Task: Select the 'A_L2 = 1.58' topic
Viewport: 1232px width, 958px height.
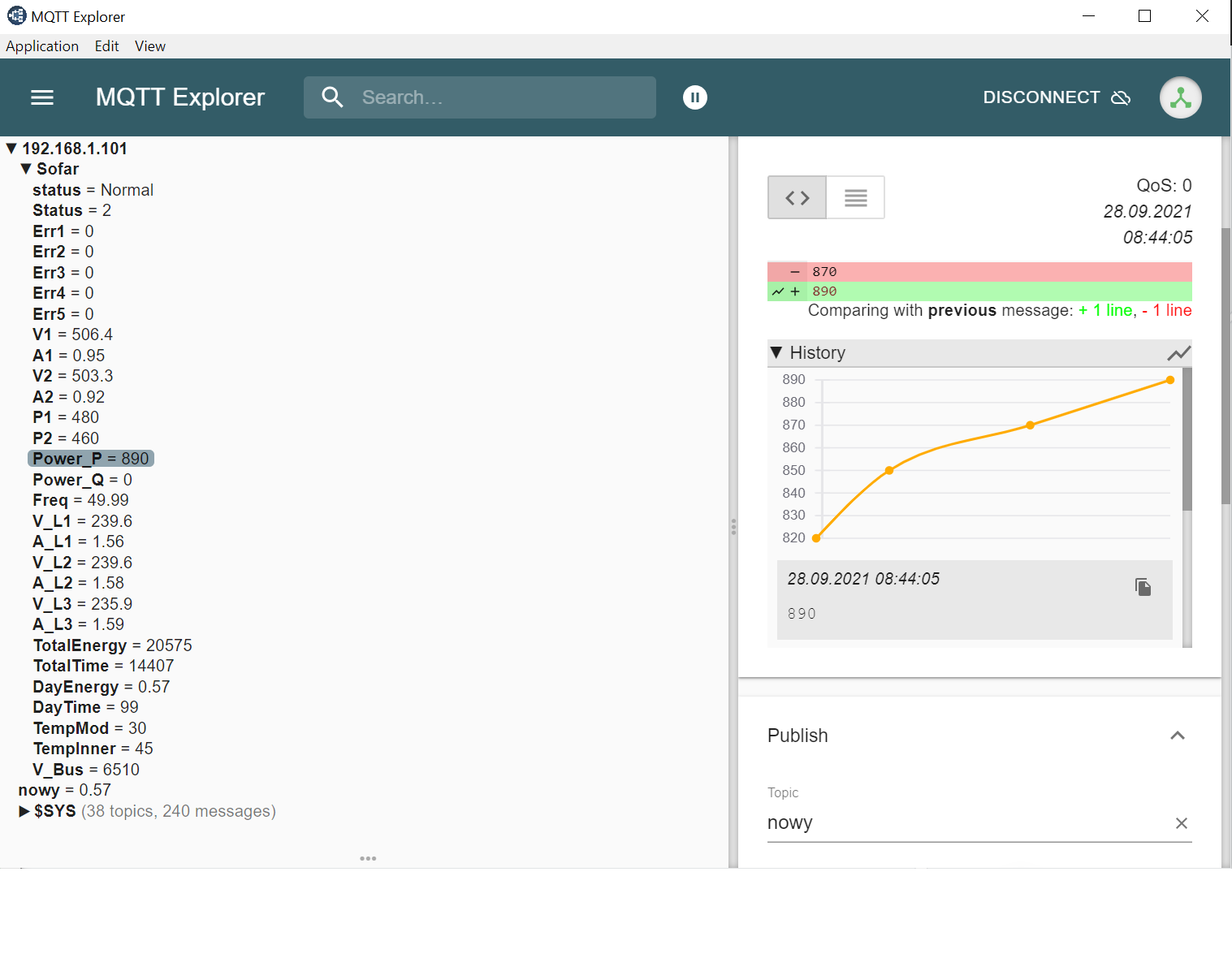Action: point(78,583)
